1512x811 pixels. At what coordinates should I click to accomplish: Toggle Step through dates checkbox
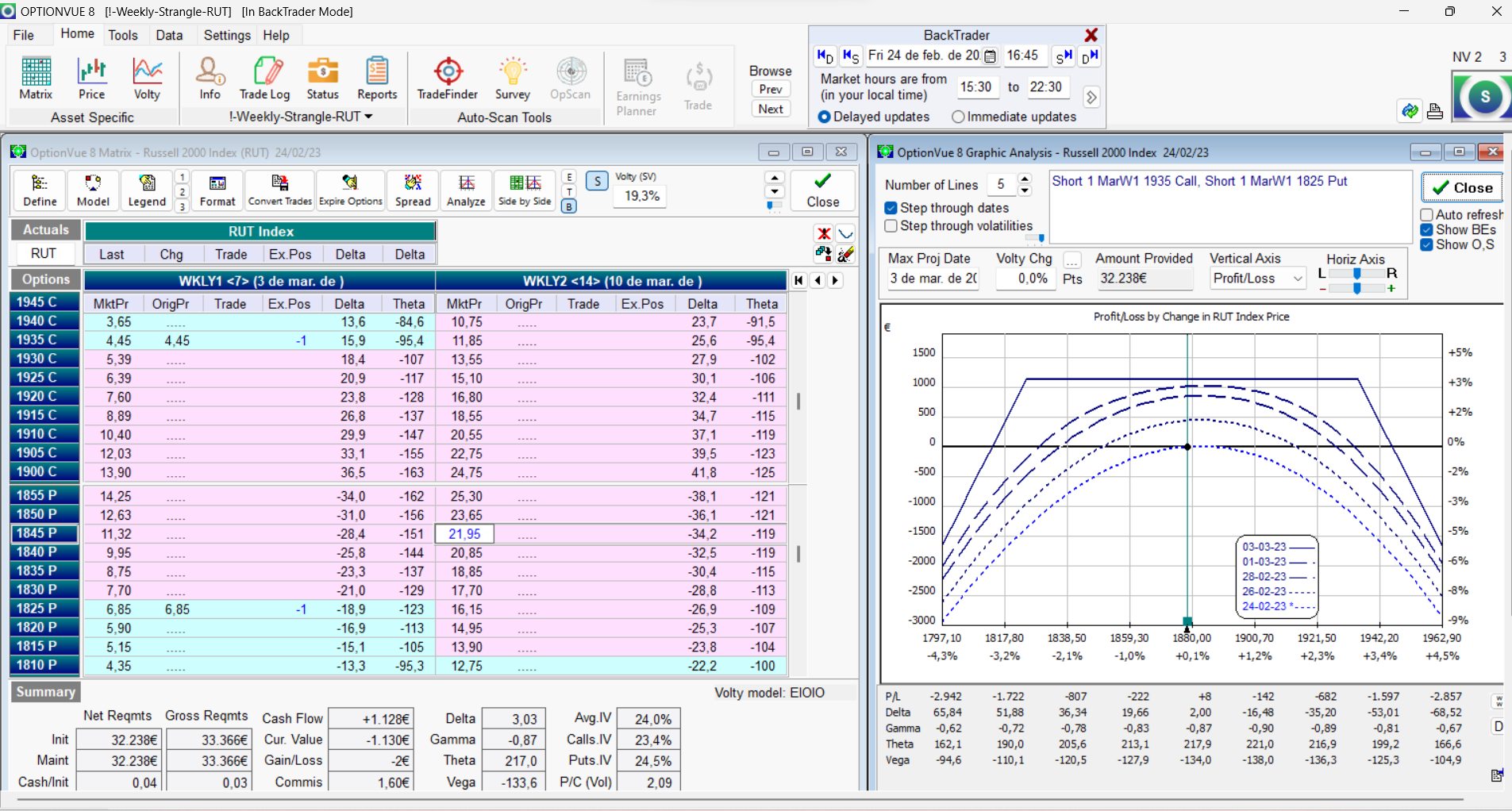891,208
